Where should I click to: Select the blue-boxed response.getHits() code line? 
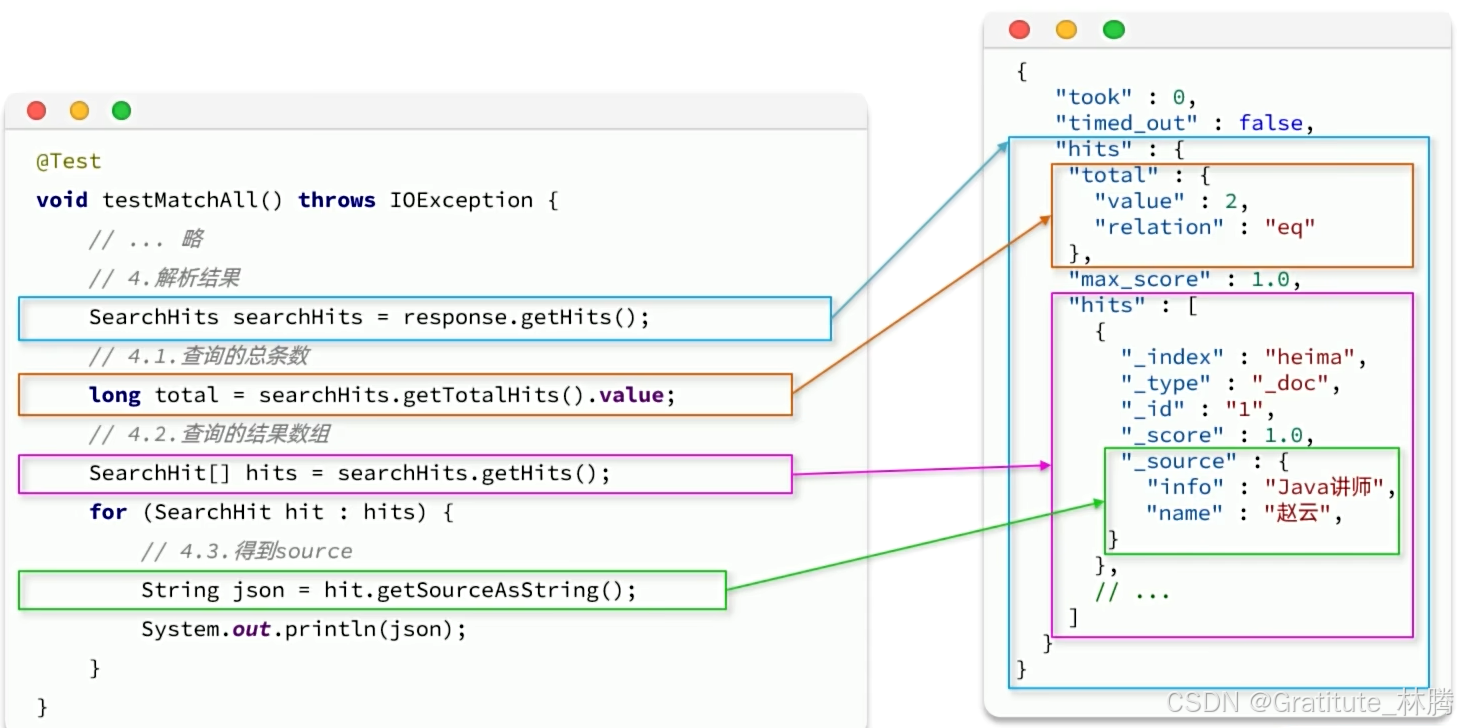pos(368,317)
